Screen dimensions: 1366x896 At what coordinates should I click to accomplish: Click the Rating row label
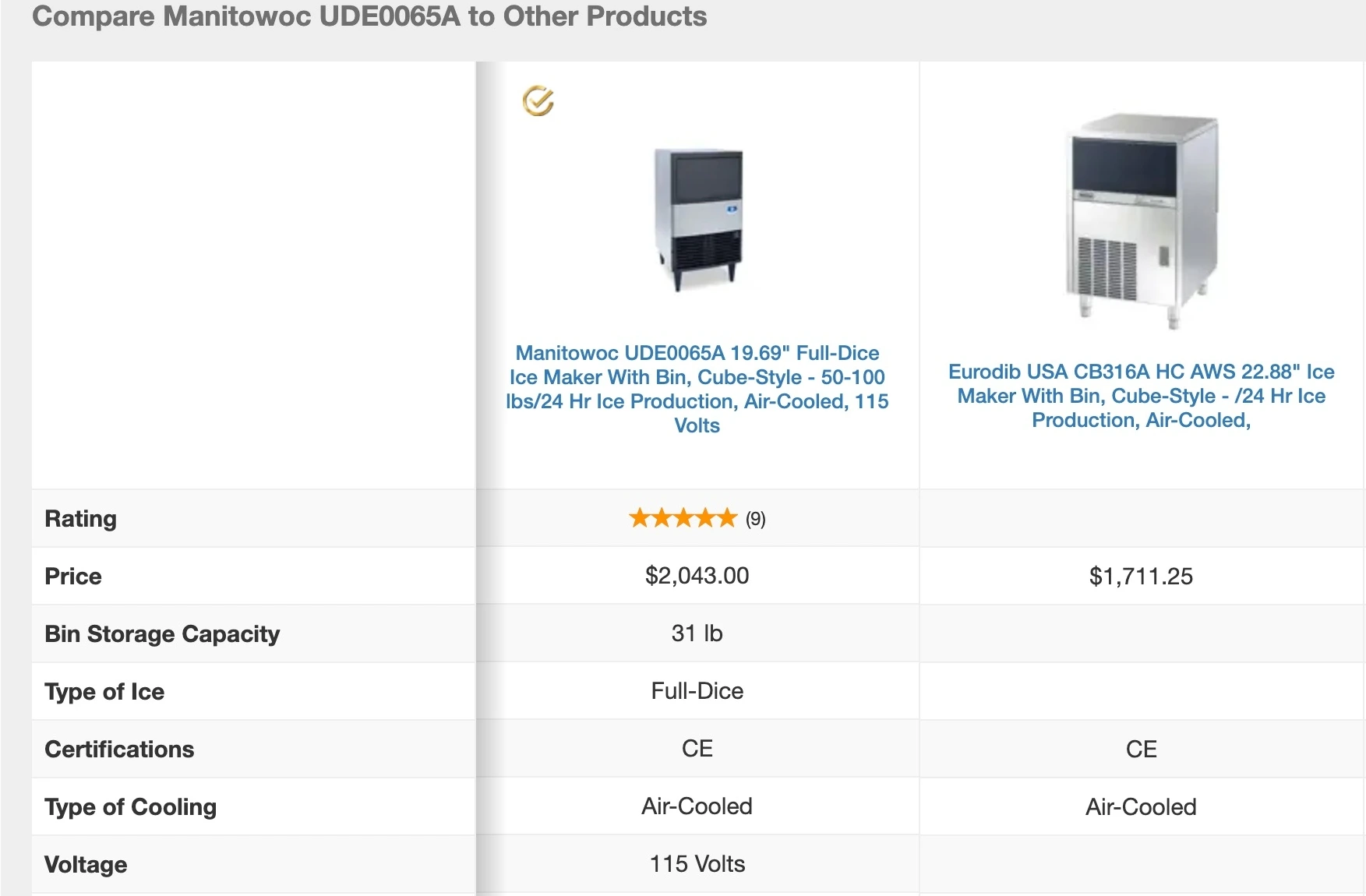(x=81, y=519)
